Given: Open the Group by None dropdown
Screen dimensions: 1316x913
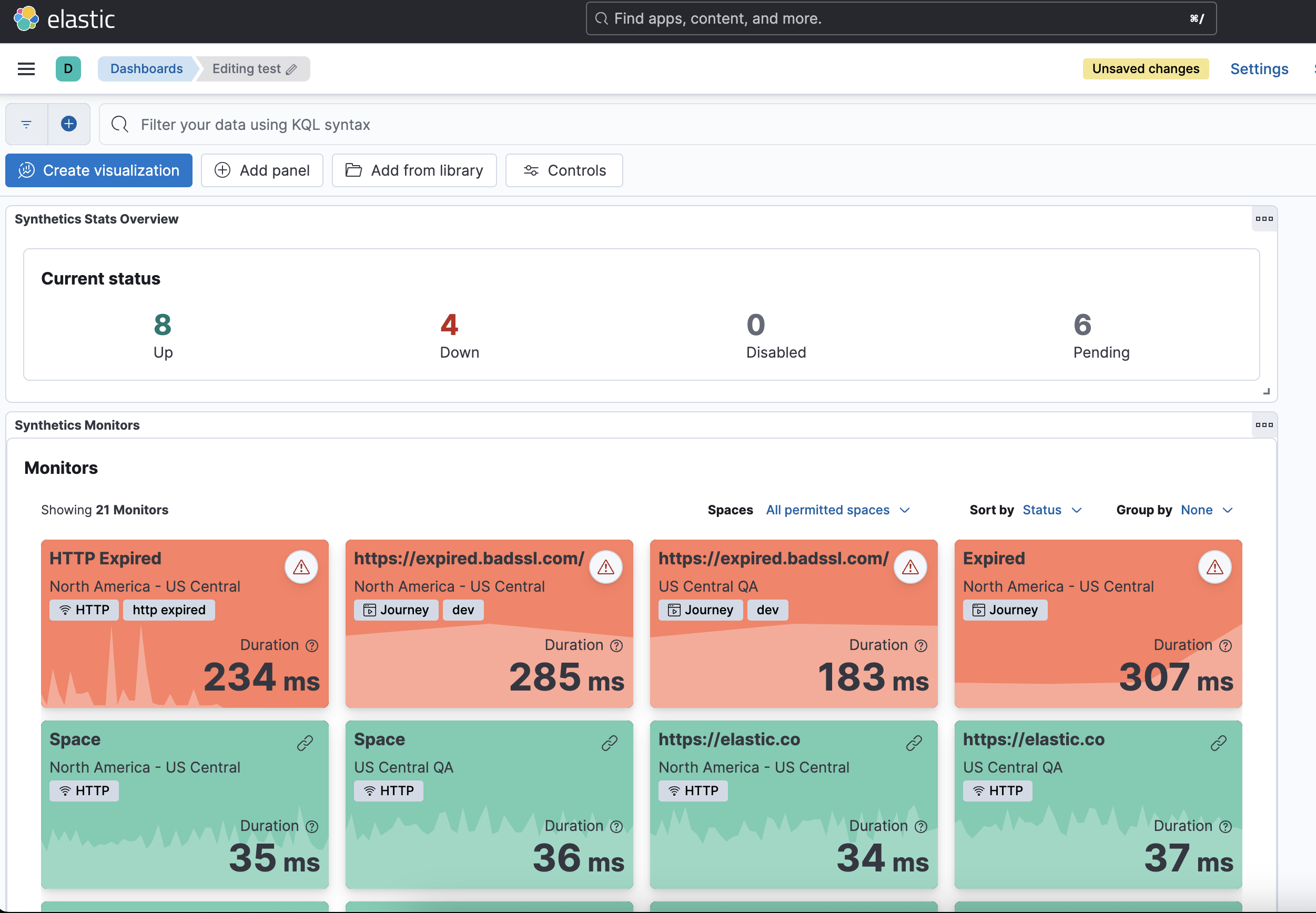Looking at the screenshot, I should (x=1206, y=510).
